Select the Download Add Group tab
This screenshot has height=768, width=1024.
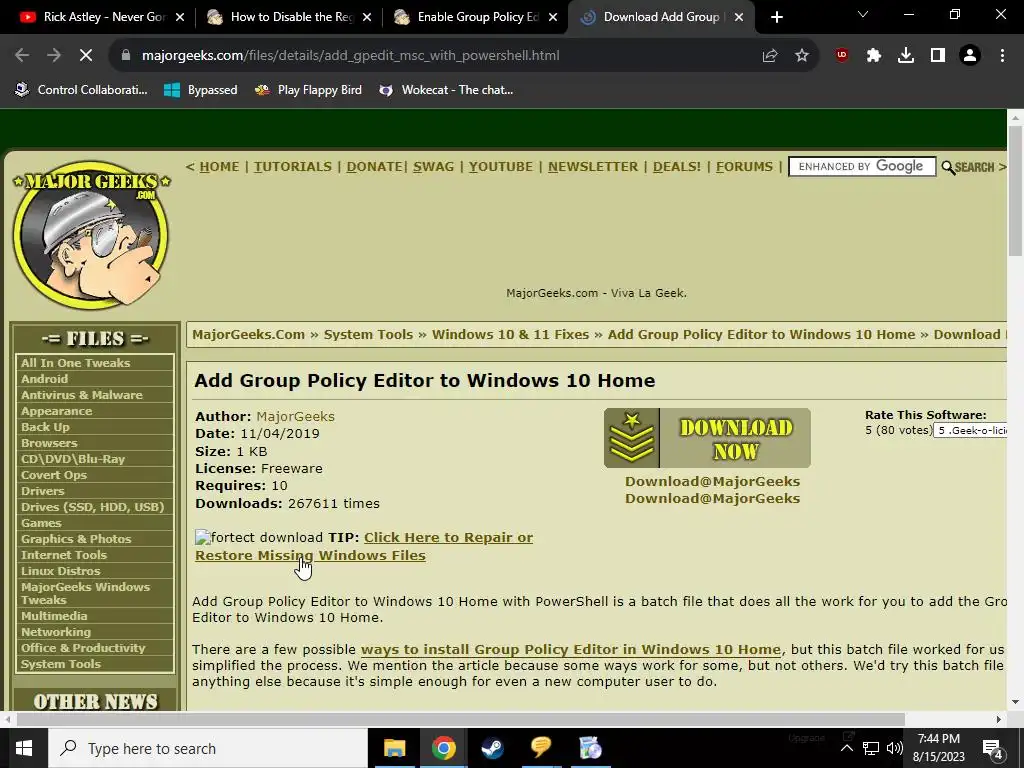(660, 17)
